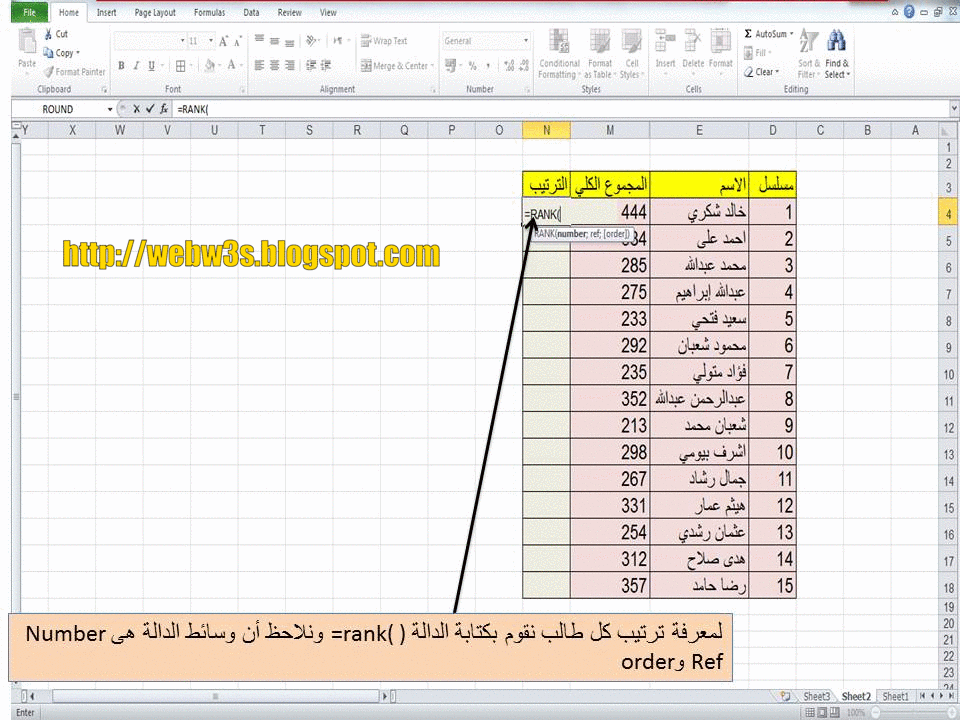Click cell with total 444
The image size is (960, 720).
point(610,212)
